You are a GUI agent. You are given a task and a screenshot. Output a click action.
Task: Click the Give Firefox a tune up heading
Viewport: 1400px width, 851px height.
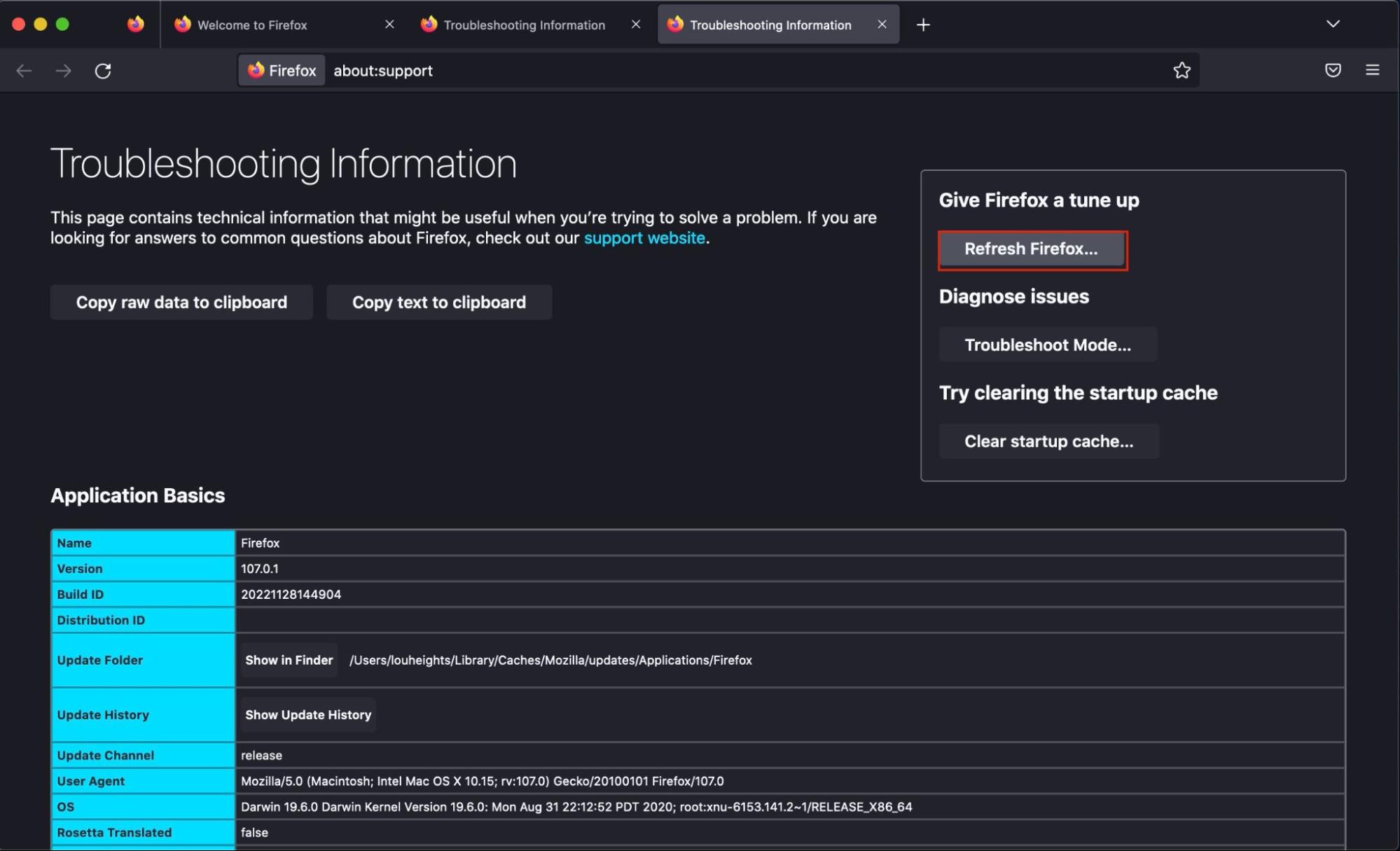(1039, 200)
